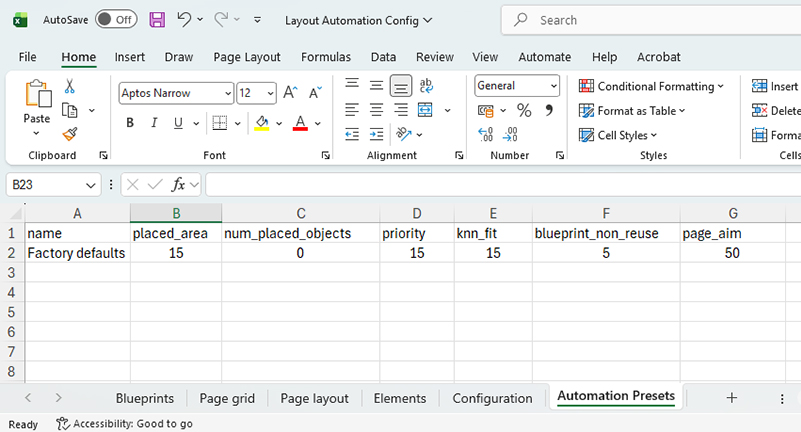Select the Format Painter brush
801x432 pixels.
pos(70,134)
